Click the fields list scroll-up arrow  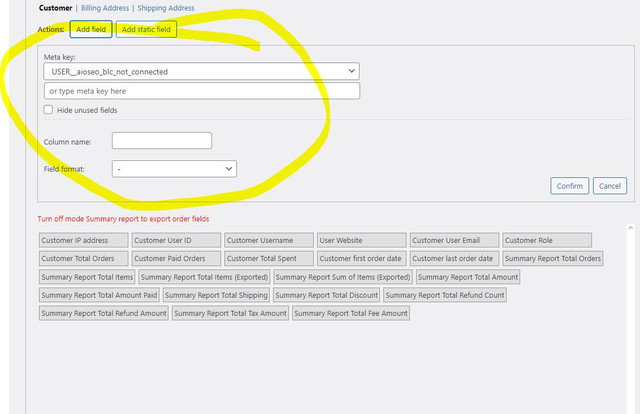631,228
